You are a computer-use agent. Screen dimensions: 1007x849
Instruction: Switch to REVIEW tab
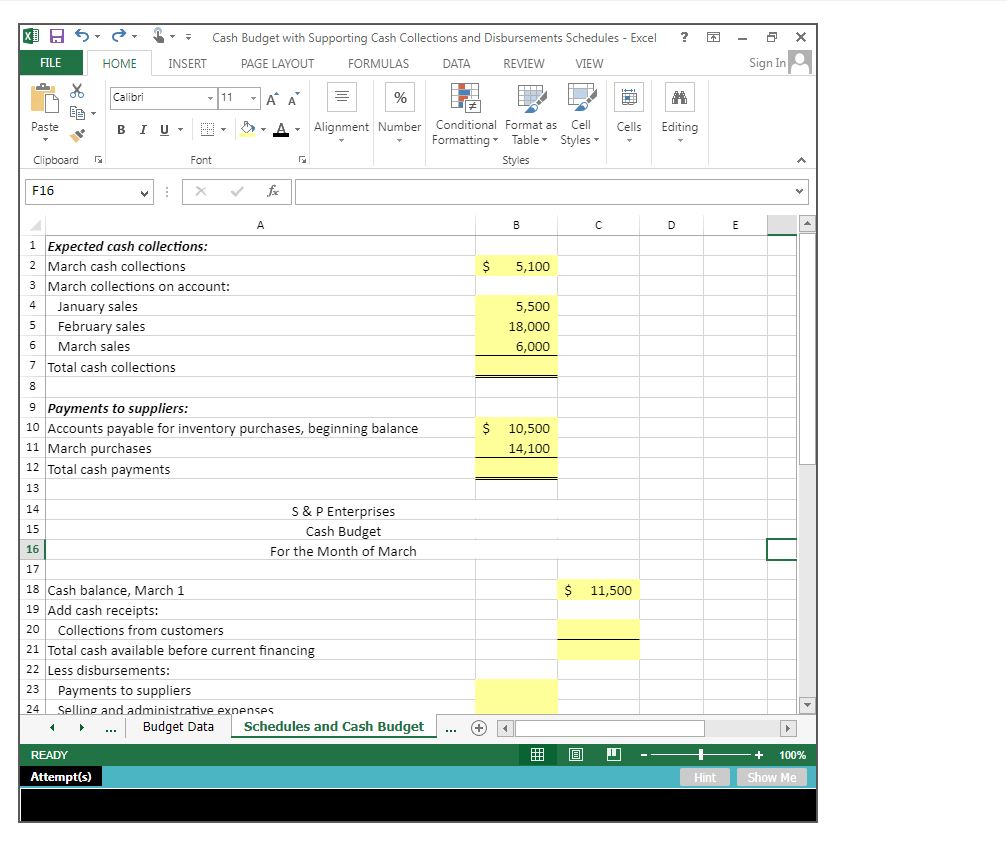coord(523,64)
